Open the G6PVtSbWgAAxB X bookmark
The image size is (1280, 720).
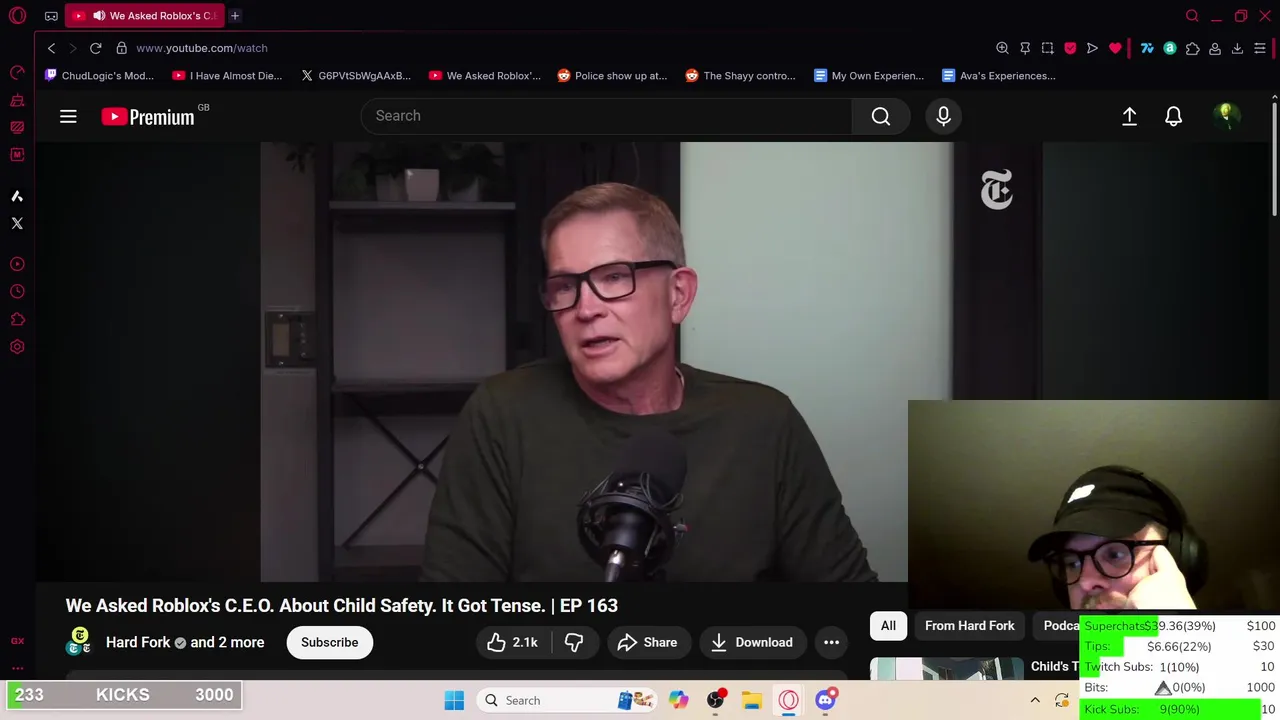(356, 76)
